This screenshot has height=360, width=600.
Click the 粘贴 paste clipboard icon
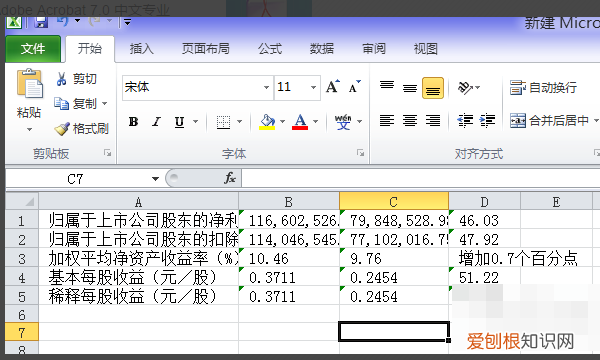tap(29, 83)
